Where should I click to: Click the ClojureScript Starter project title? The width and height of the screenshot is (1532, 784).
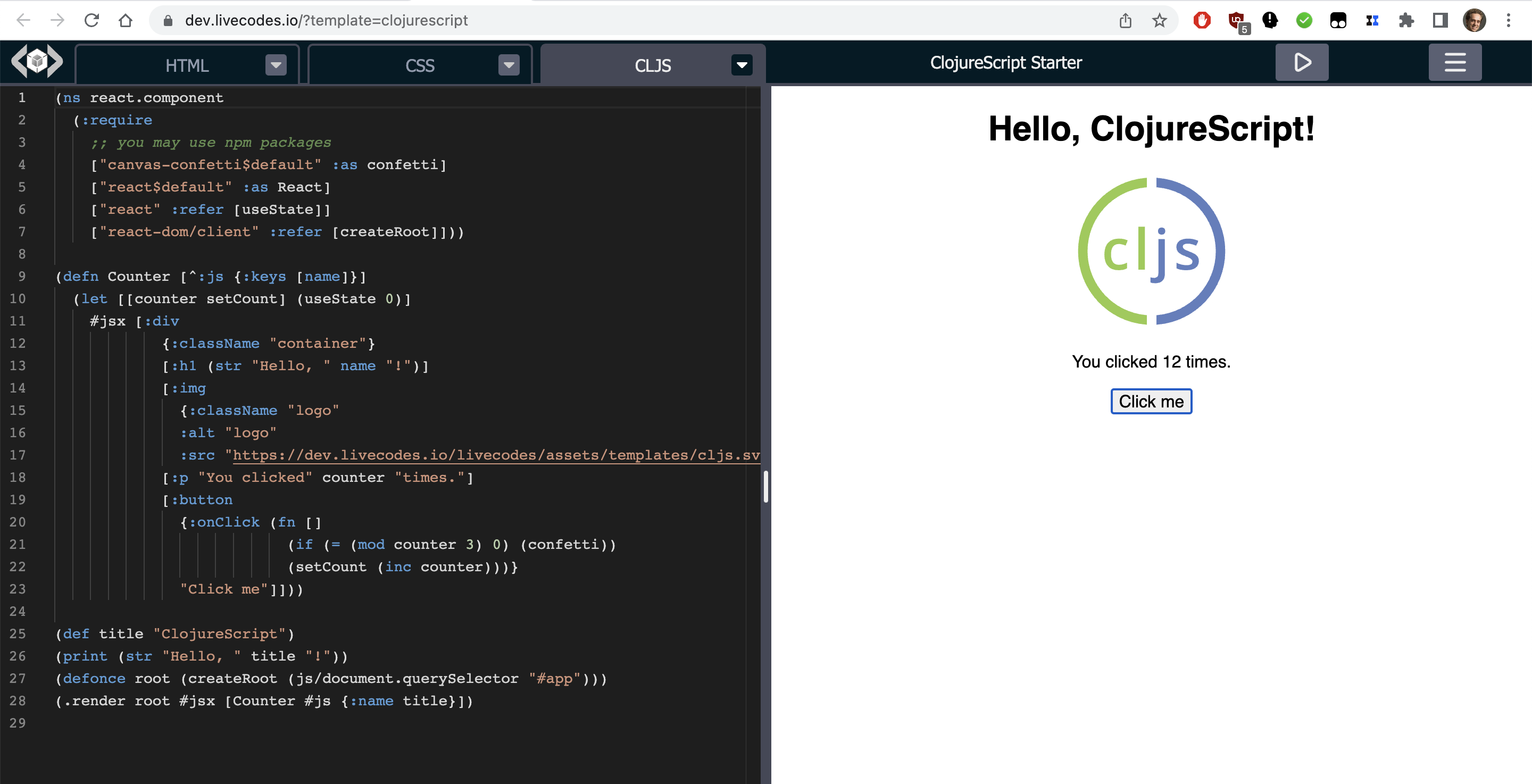pos(1006,62)
